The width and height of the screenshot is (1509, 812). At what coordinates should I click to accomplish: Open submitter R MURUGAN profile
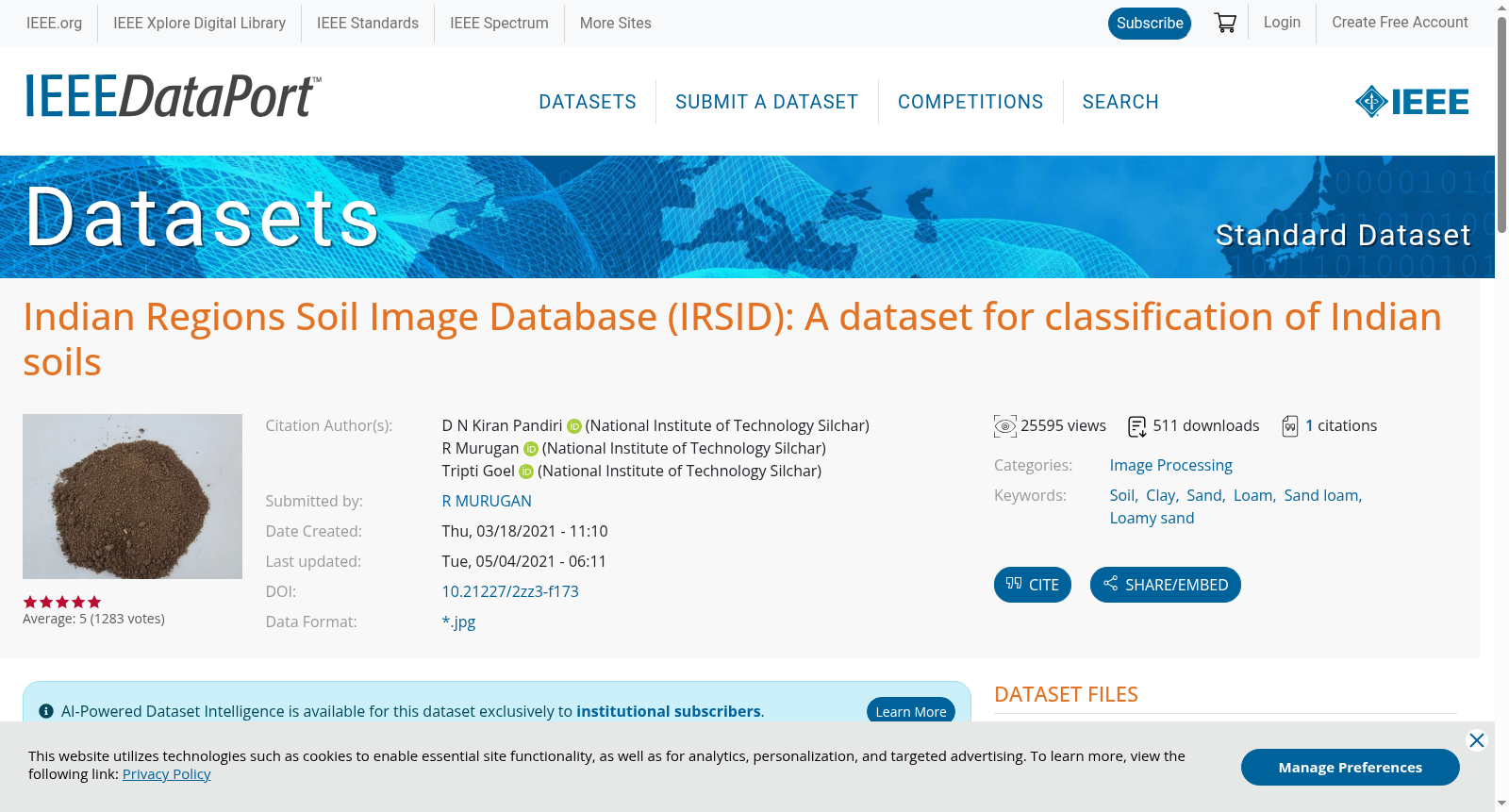487,502
